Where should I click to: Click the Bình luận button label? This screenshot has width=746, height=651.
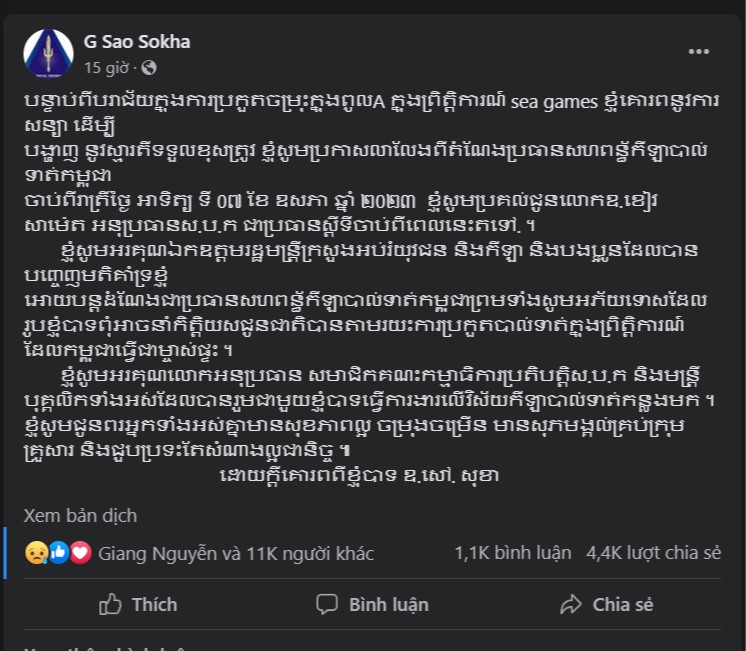click(389, 604)
